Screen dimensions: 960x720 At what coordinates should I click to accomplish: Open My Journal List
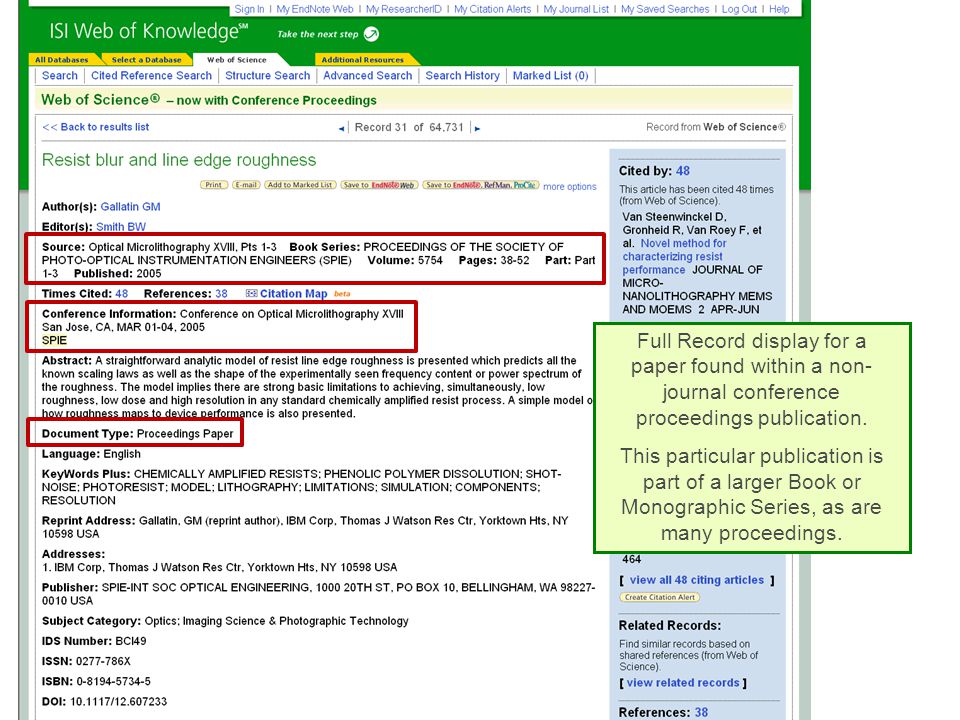[576, 9]
